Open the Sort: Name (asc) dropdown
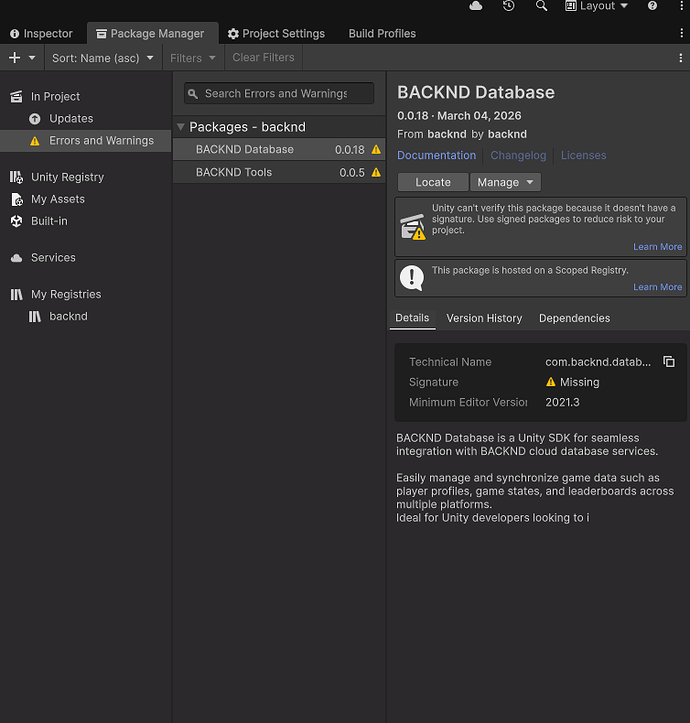This screenshot has height=723, width=690. 103,58
